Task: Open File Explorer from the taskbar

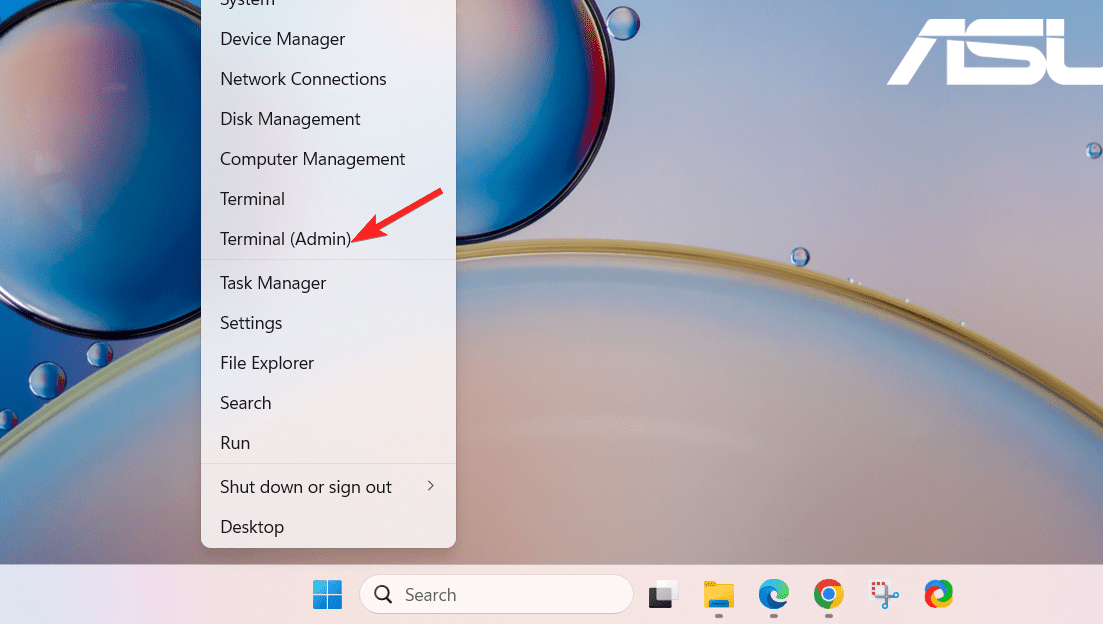Action: [718, 594]
